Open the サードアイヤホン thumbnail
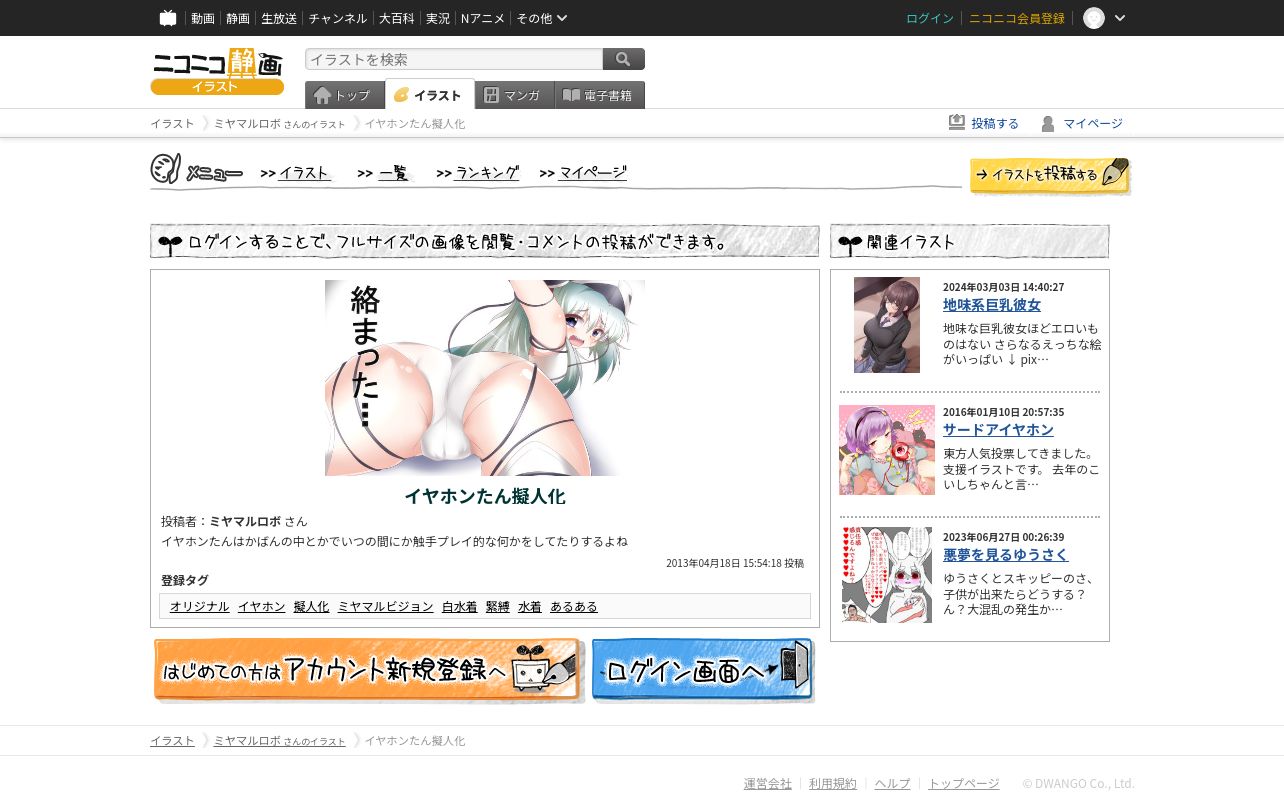The image size is (1284, 810). coord(887,450)
